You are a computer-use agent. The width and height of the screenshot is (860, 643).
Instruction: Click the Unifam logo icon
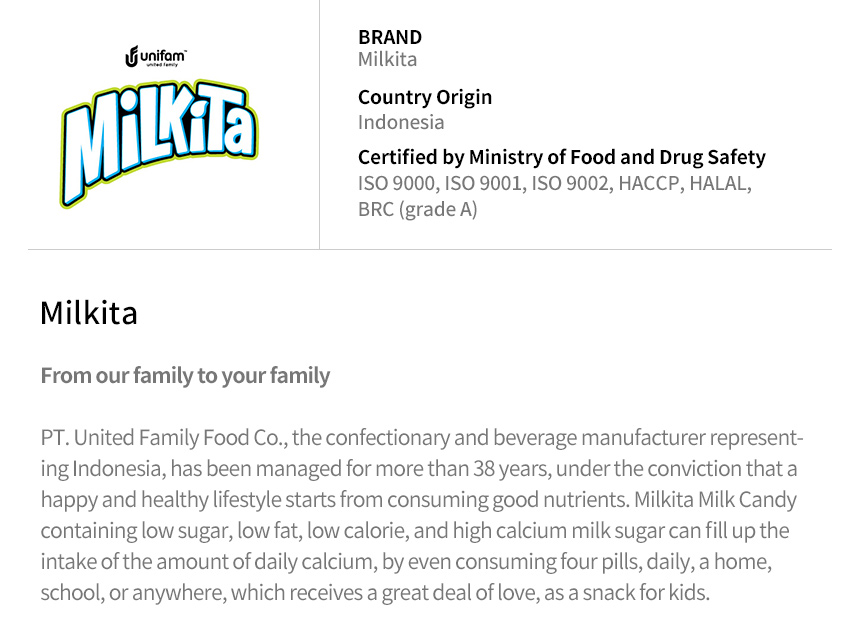click(x=132, y=57)
